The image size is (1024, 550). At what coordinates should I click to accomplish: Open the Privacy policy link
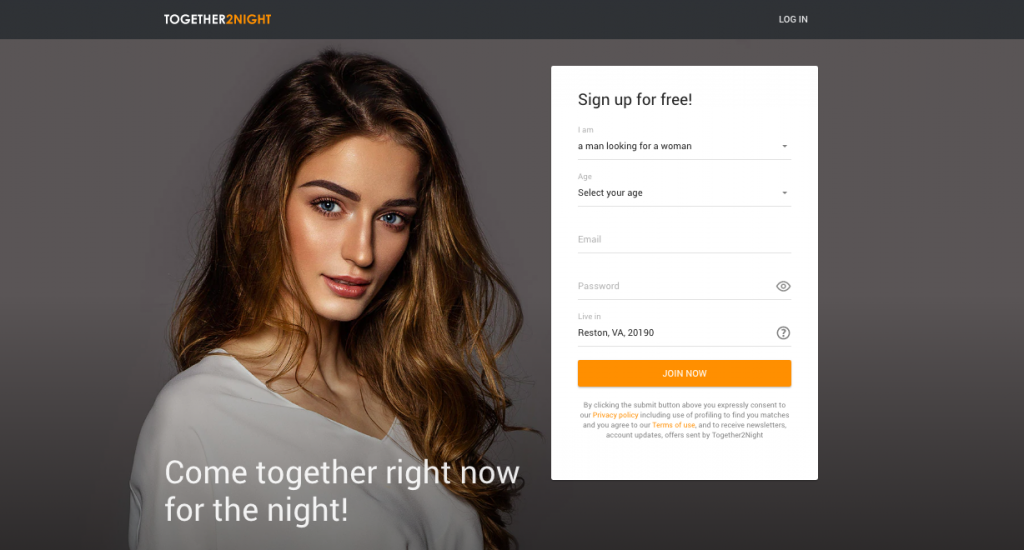click(x=615, y=415)
